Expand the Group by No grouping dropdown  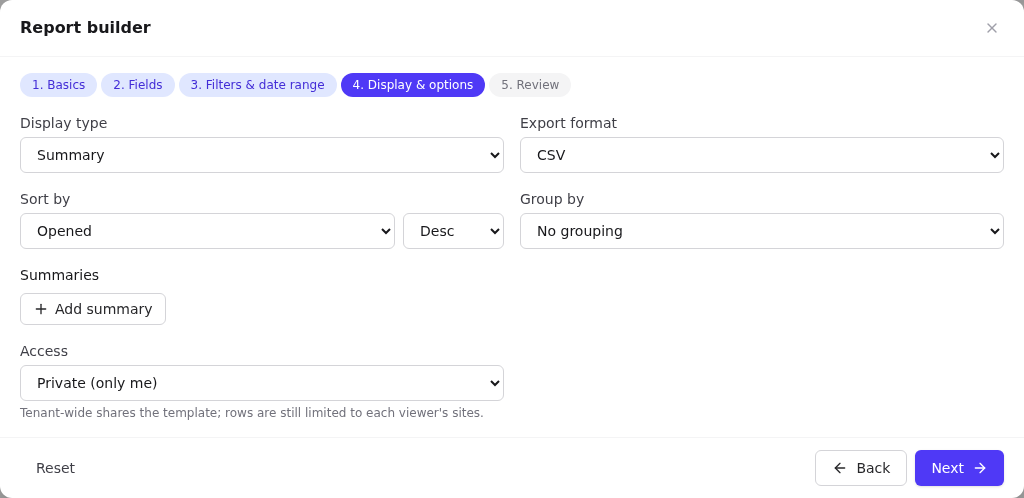761,231
